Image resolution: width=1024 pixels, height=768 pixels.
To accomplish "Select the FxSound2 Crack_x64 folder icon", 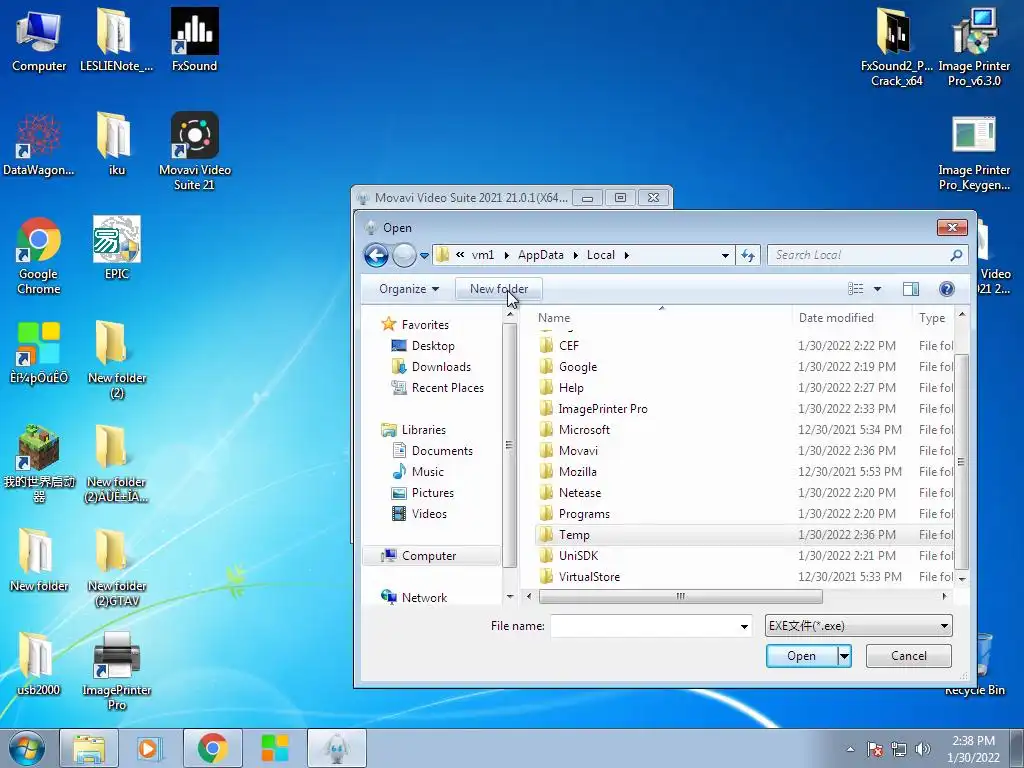I will coord(896,48).
